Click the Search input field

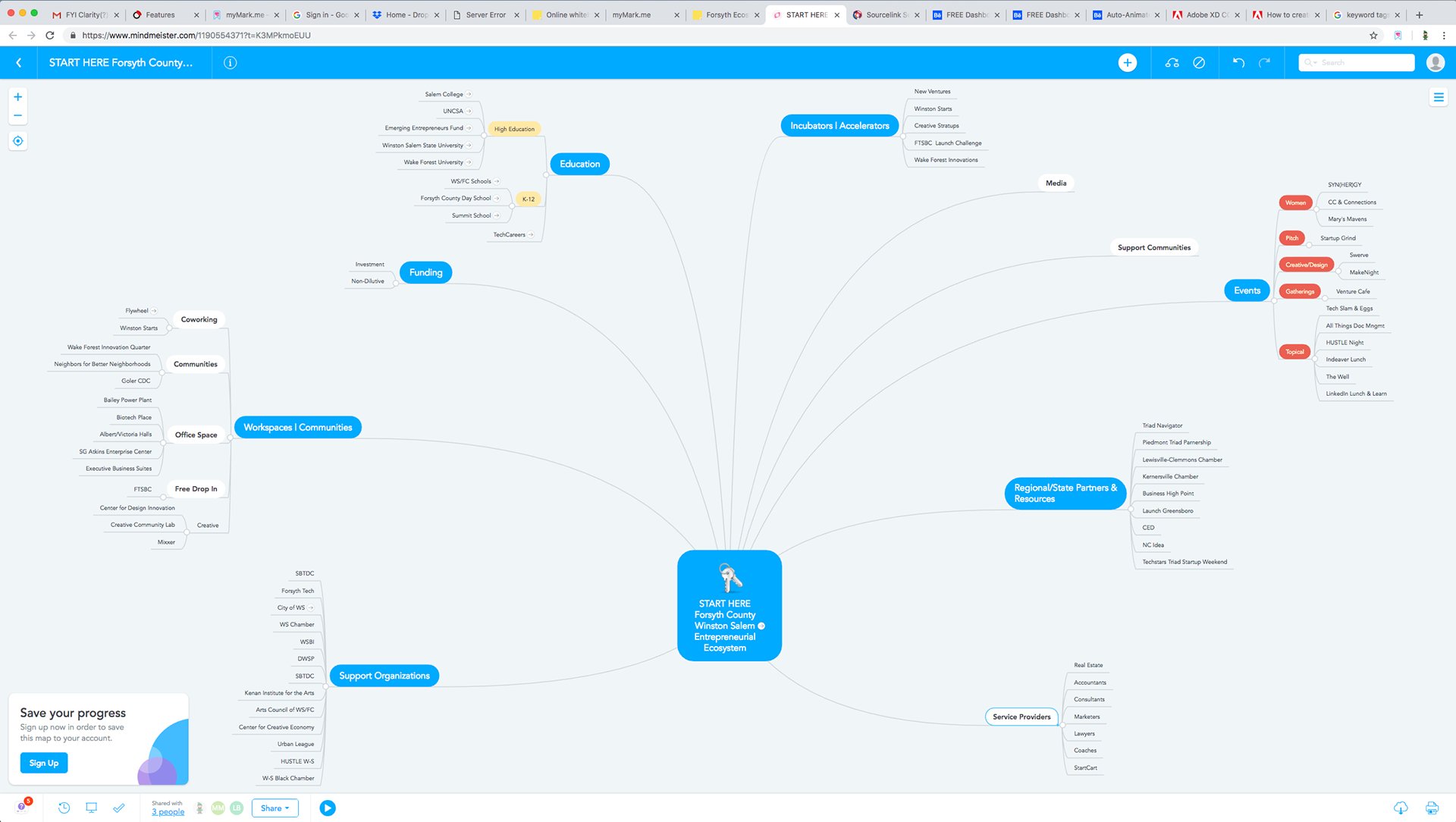[1357, 63]
